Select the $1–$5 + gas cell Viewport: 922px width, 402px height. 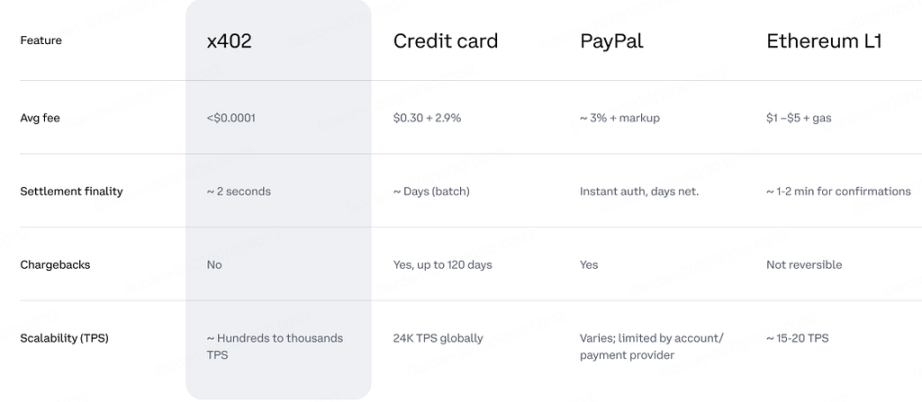pyautogui.click(x=798, y=118)
